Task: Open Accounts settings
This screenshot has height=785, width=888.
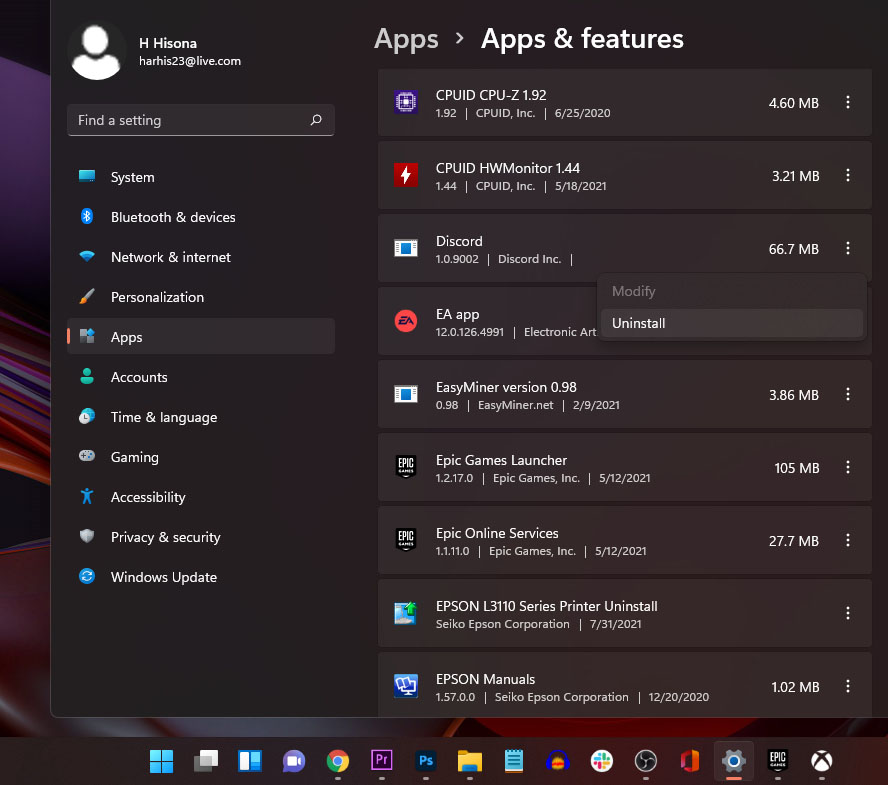Action: pos(200,377)
